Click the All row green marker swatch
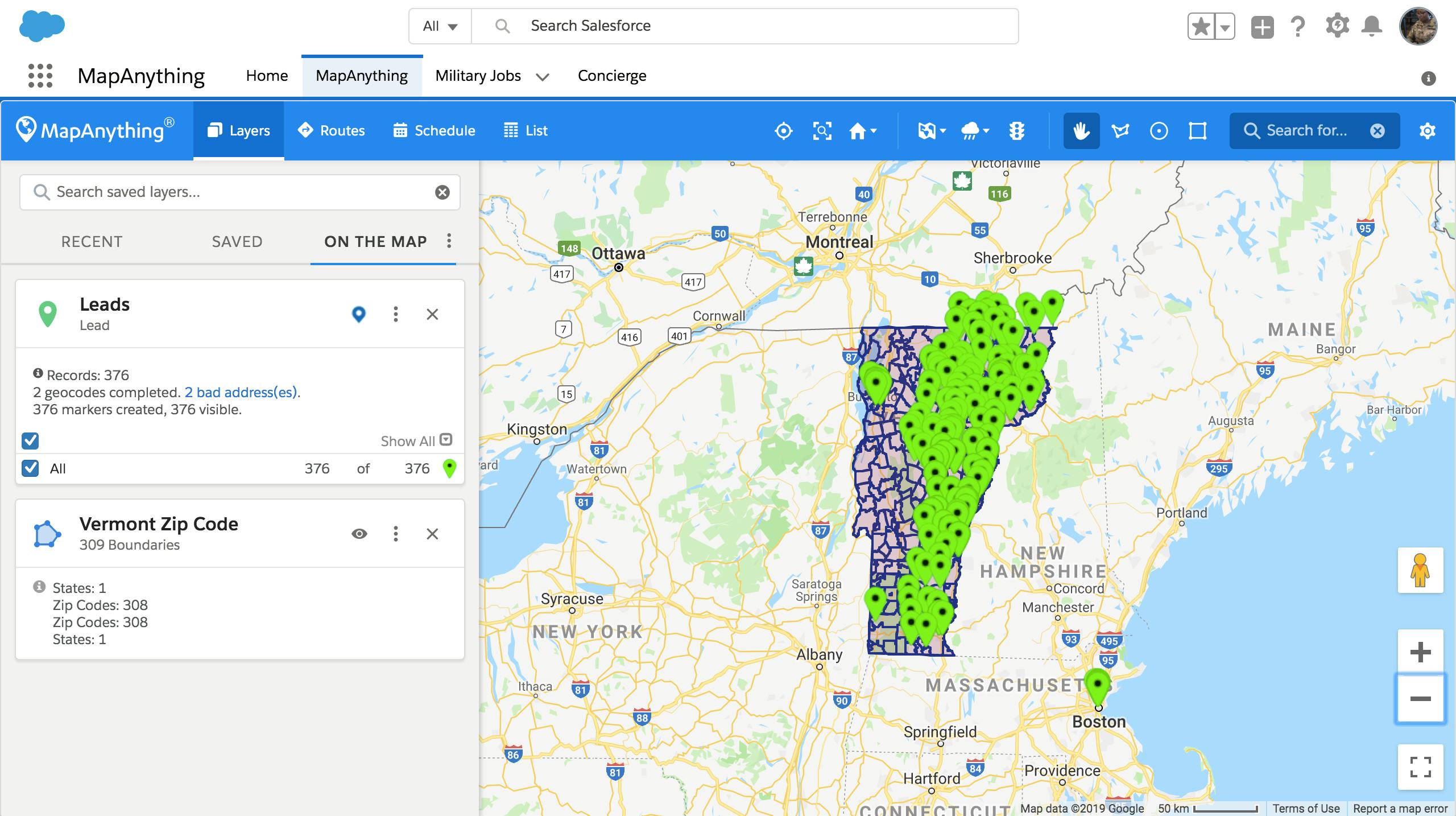The width and height of the screenshot is (1456, 816). (x=449, y=468)
